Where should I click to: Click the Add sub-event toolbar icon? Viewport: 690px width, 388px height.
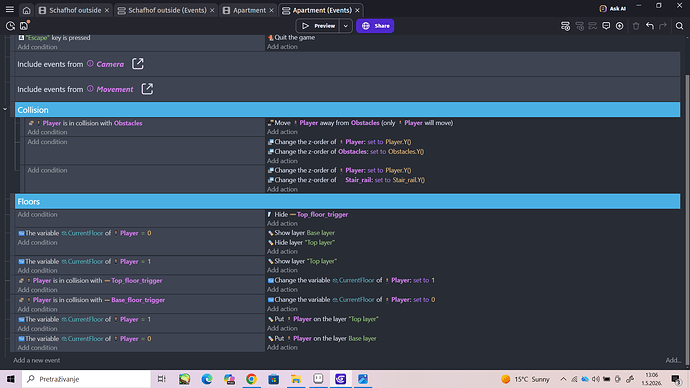coord(580,26)
